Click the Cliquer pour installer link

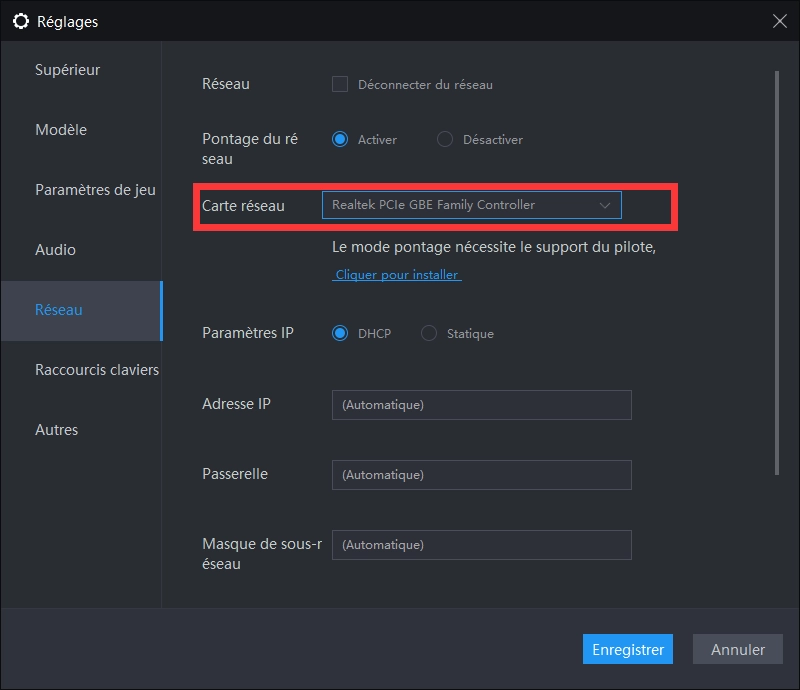pos(397,274)
